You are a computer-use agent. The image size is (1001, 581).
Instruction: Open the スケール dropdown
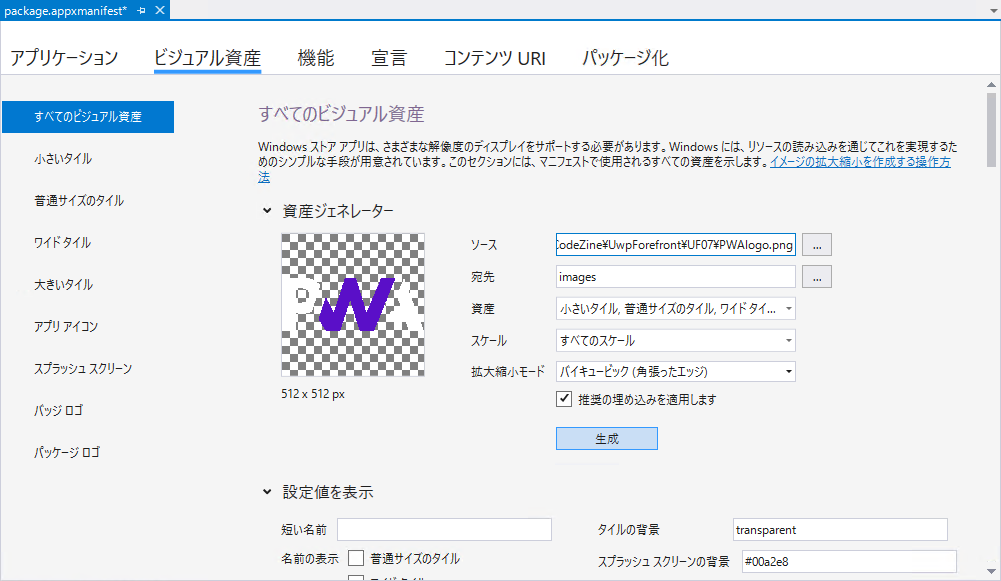click(675, 340)
